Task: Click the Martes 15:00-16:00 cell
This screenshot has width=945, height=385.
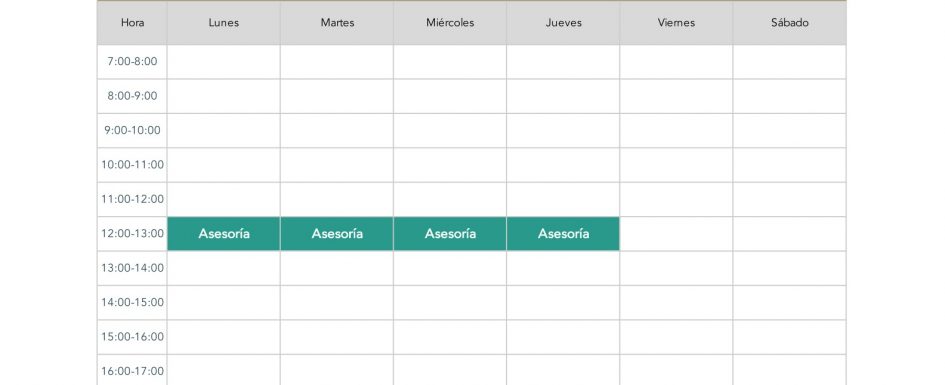Action: 337,337
